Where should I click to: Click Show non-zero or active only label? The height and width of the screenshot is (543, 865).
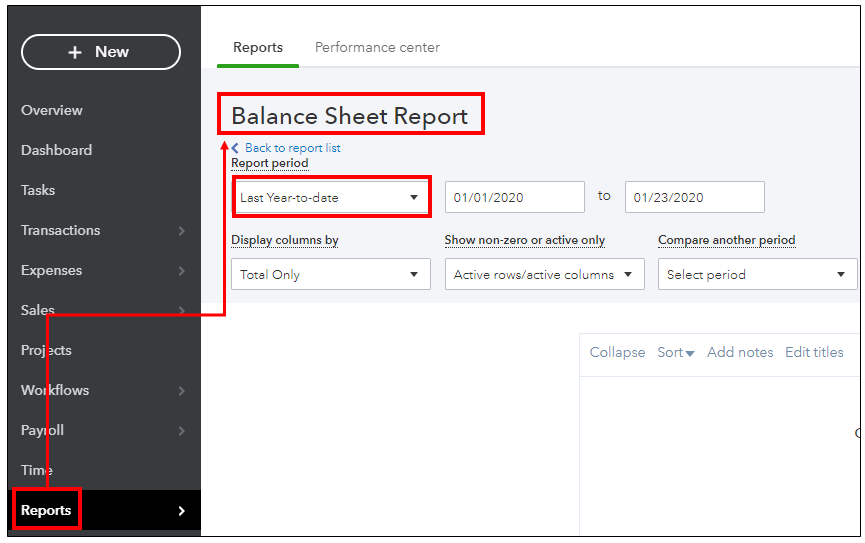(525, 240)
